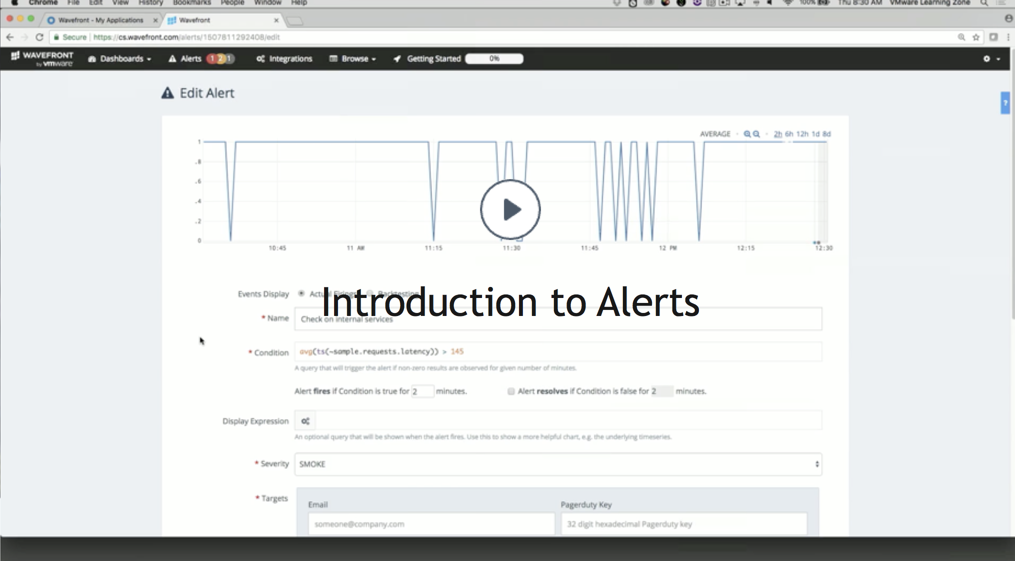The width and height of the screenshot is (1015, 561).
Task: Click the address bar zoom magnifier icon
Action: tap(961, 38)
